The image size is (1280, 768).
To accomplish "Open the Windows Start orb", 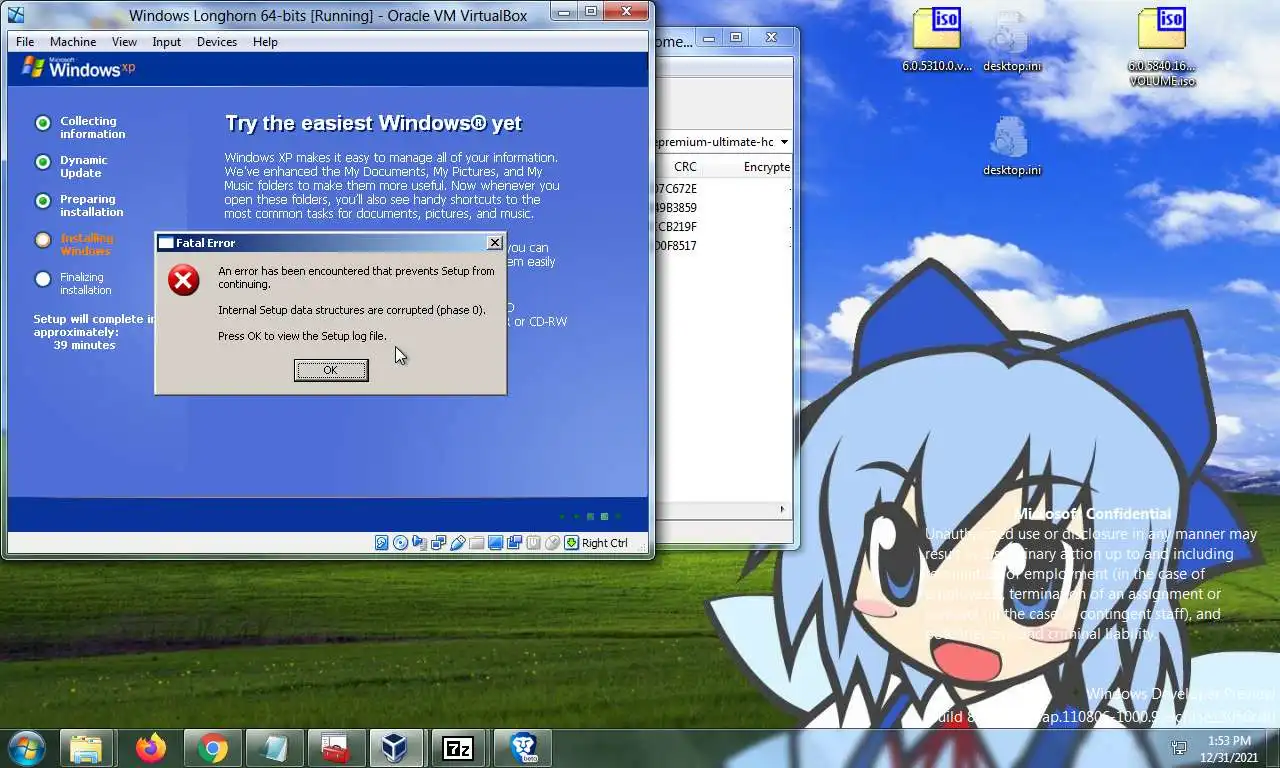I will (26, 748).
